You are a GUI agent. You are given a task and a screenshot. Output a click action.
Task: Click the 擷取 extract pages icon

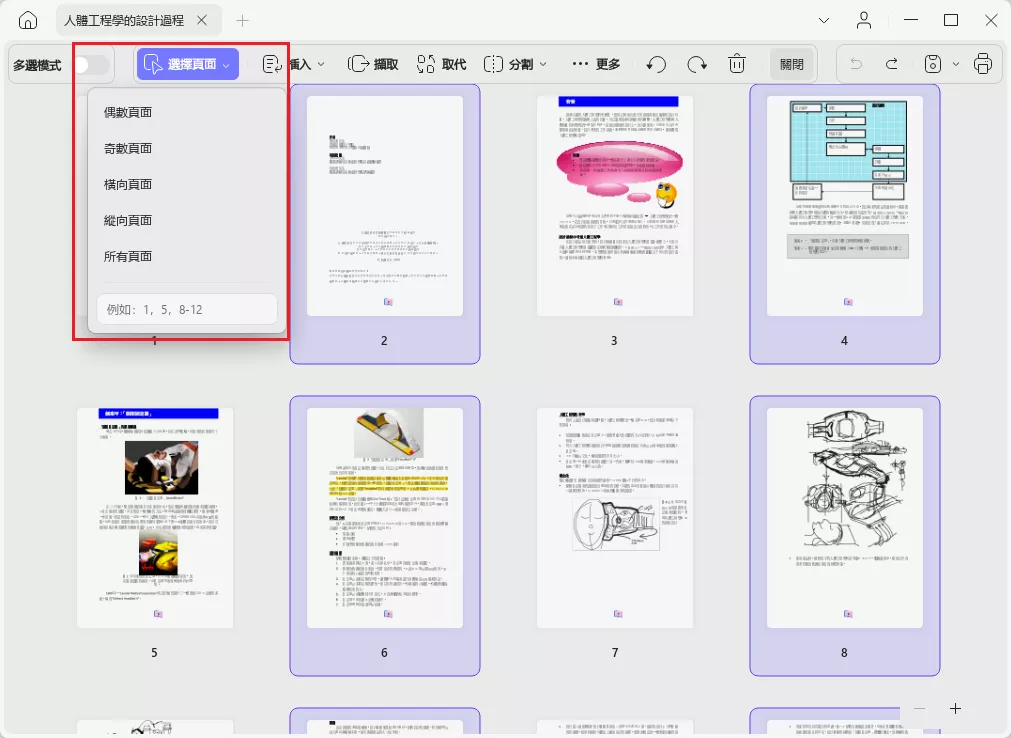358,64
